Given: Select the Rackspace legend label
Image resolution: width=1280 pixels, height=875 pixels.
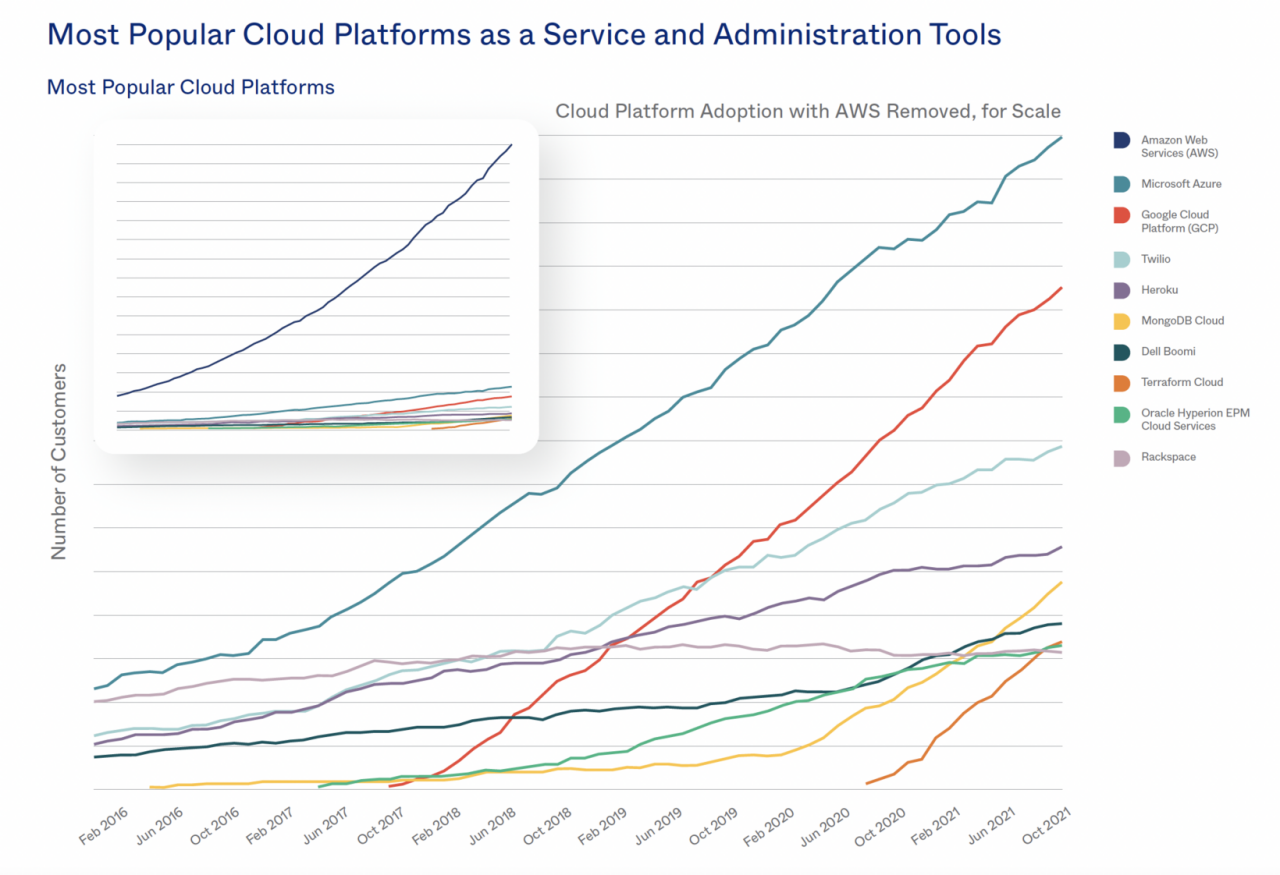Looking at the screenshot, I should tap(1168, 457).
